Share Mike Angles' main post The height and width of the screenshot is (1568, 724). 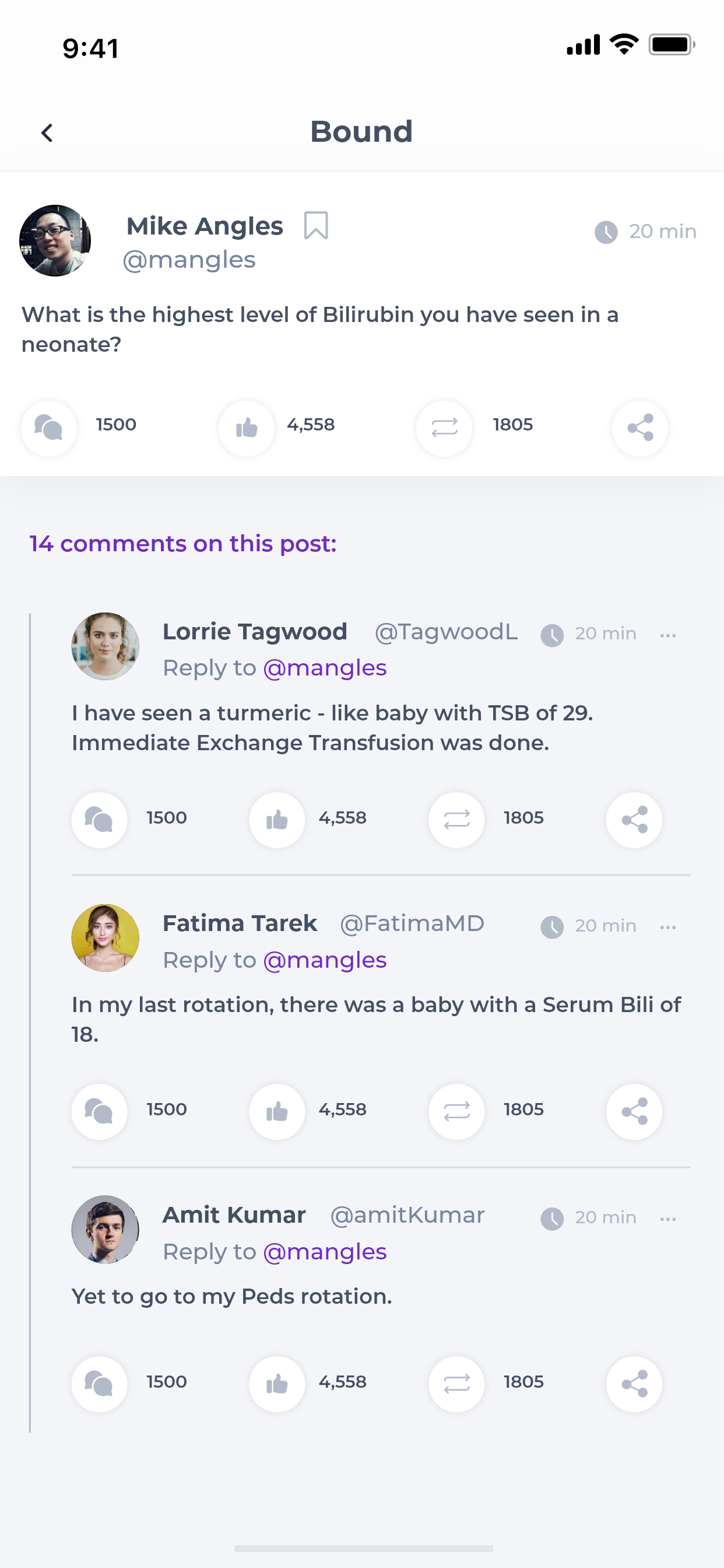pyautogui.click(x=639, y=429)
